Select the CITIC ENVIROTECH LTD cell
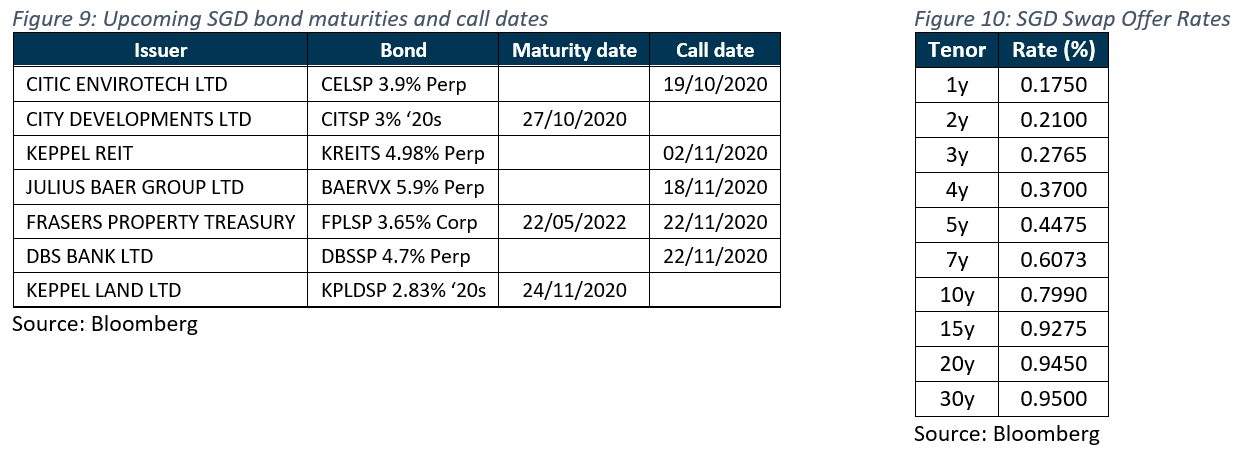The image size is (1236, 451). (x=160, y=84)
